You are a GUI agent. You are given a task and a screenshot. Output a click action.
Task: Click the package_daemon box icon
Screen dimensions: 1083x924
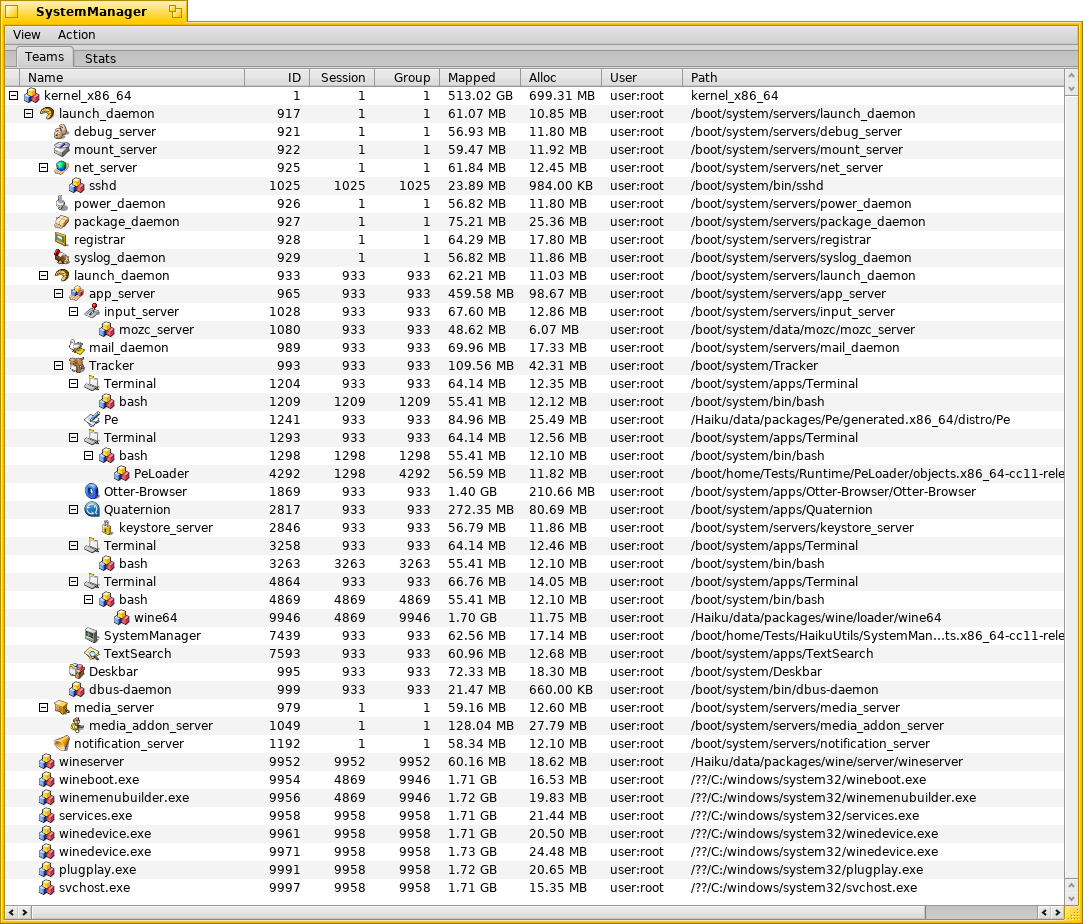tap(61, 222)
